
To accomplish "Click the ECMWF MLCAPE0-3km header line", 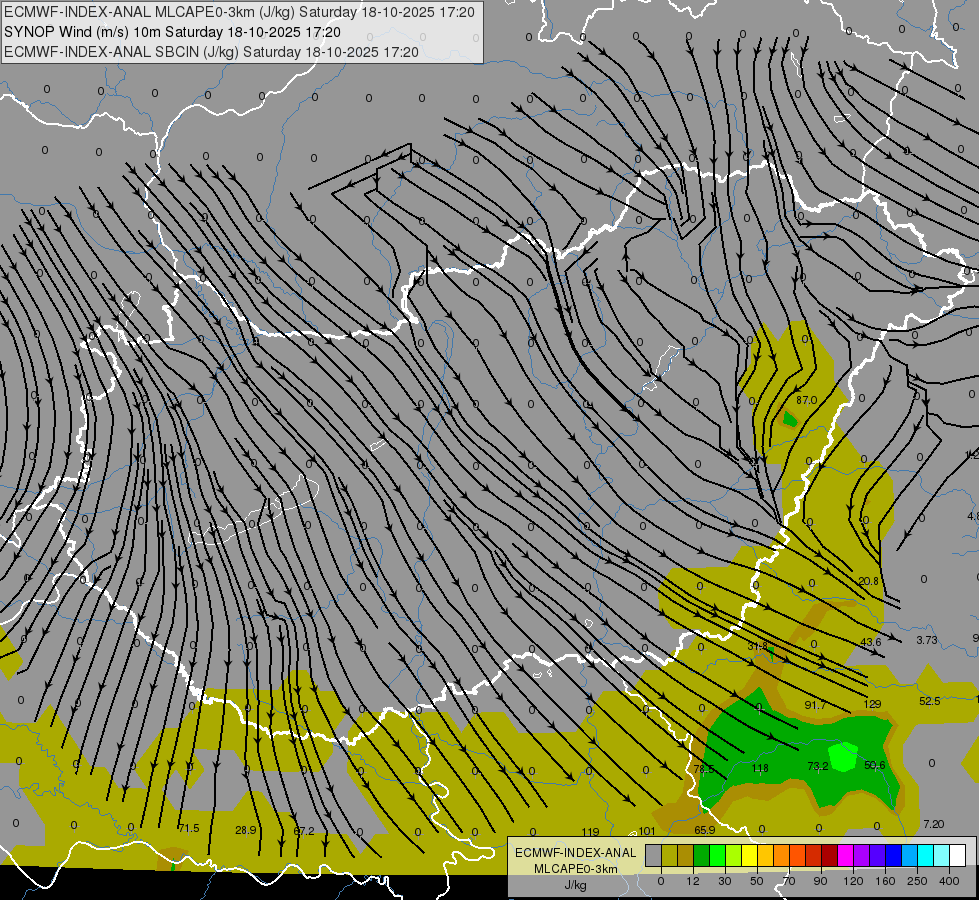I will [239, 12].
